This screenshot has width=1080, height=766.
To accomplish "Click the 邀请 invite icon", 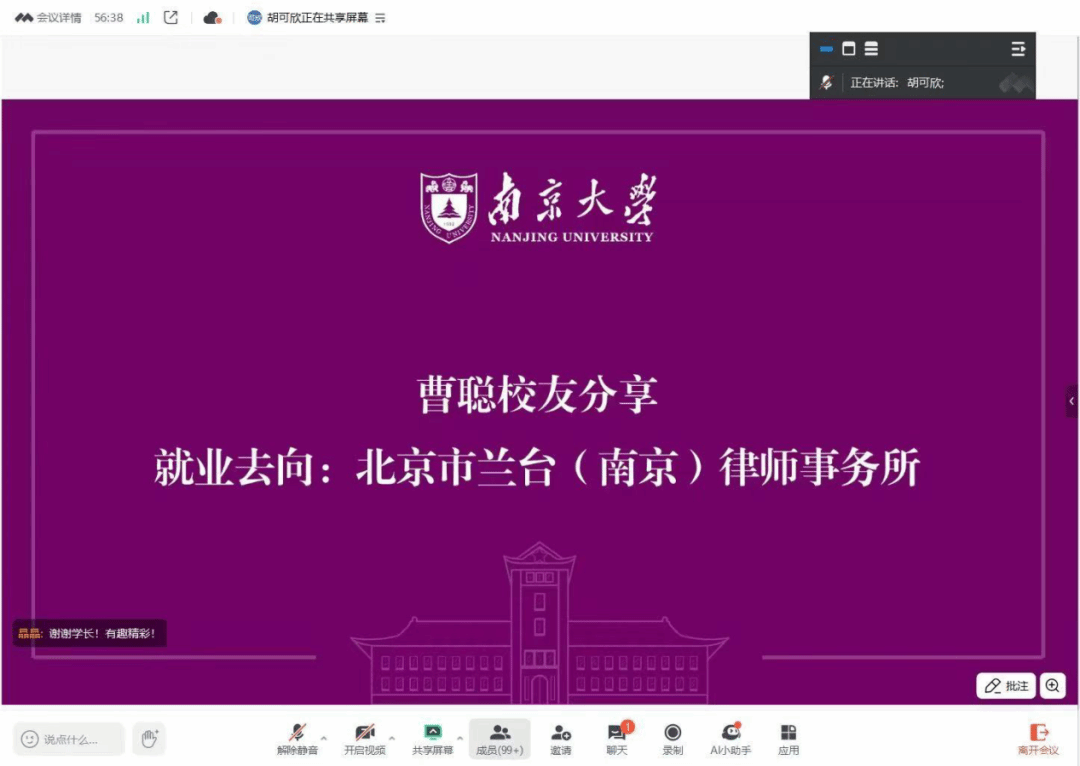I will click(561, 738).
